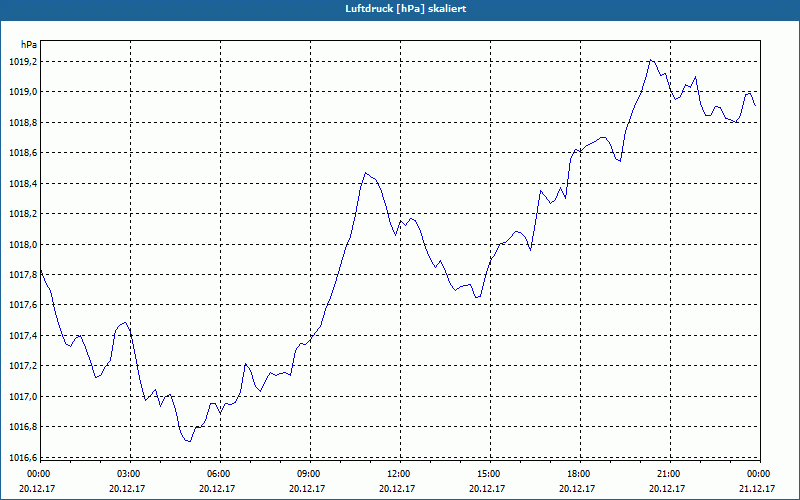Pick the y-axis tick "1018,2"
Viewport: 800px width, 500px height.
pos(23,214)
